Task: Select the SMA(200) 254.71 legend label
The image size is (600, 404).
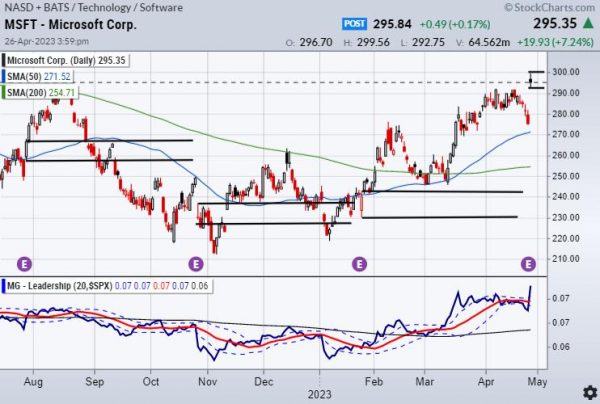Action: tap(41, 93)
